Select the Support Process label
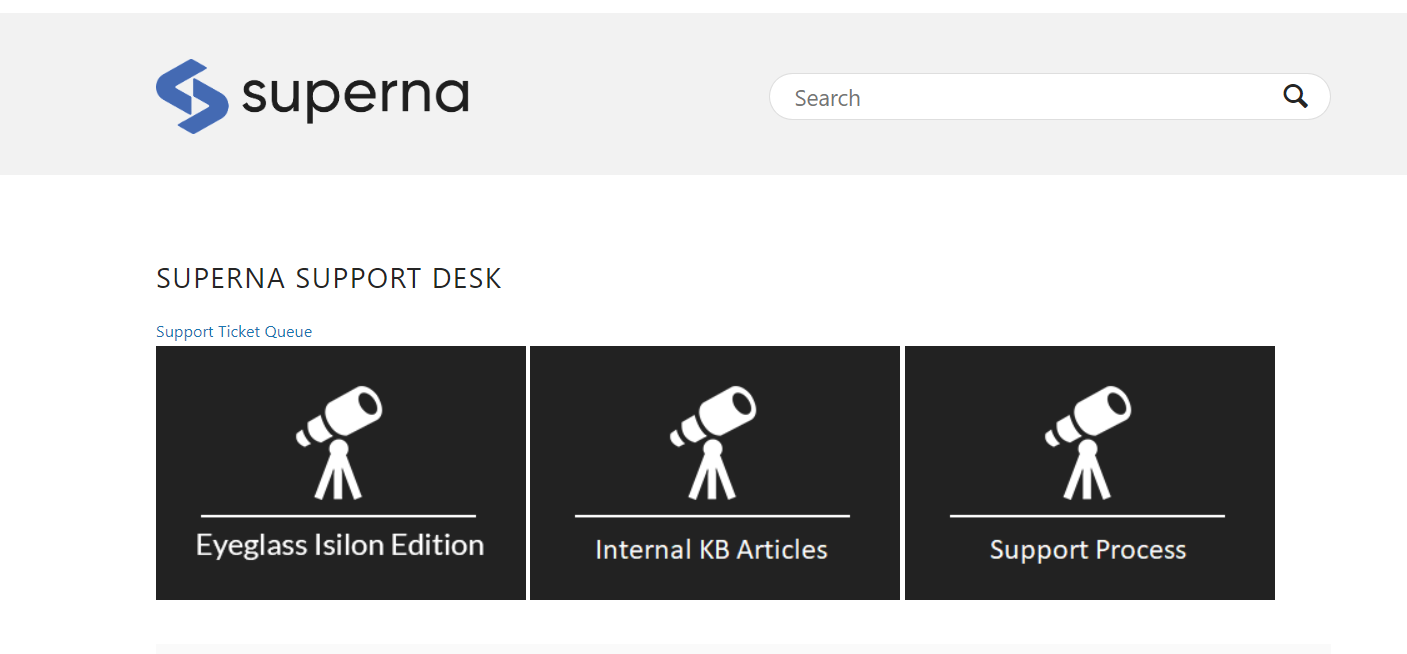The width and height of the screenshot is (1407, 654). coord(1088,550)
